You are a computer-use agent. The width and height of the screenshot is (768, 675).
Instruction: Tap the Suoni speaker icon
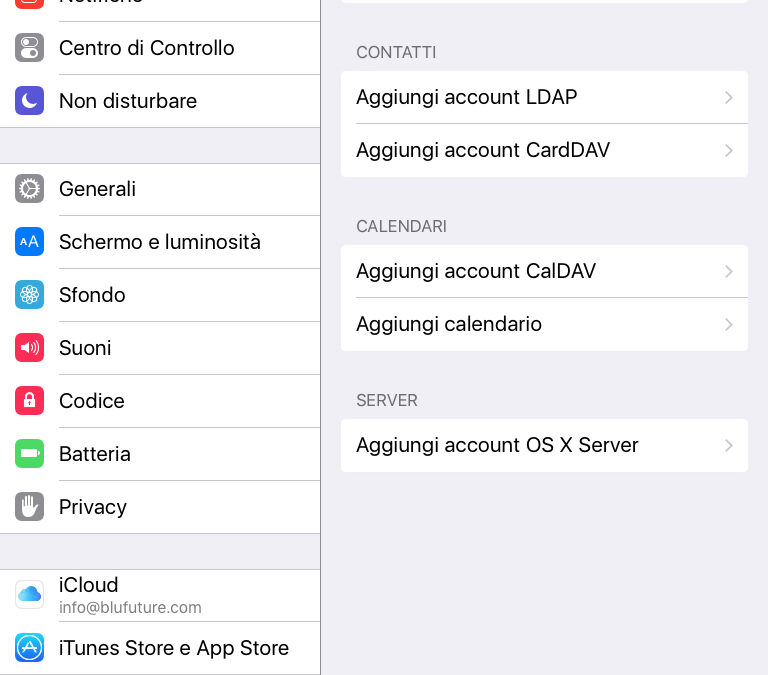click(x=29, y=348)
